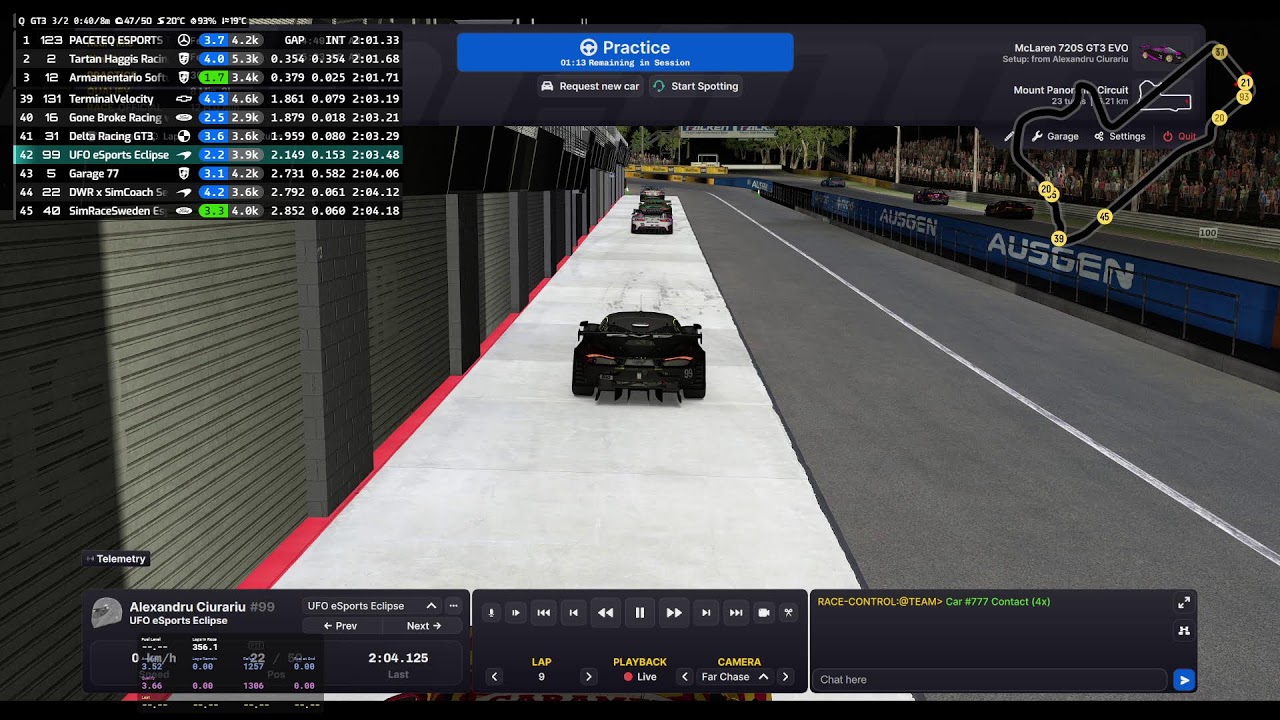Step one frame forward in replay

706,613
